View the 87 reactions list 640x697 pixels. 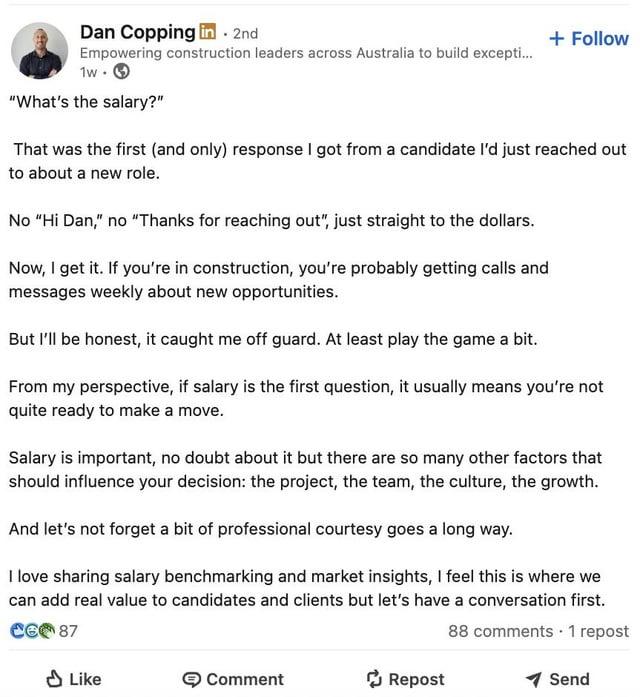tap(68, 631)
